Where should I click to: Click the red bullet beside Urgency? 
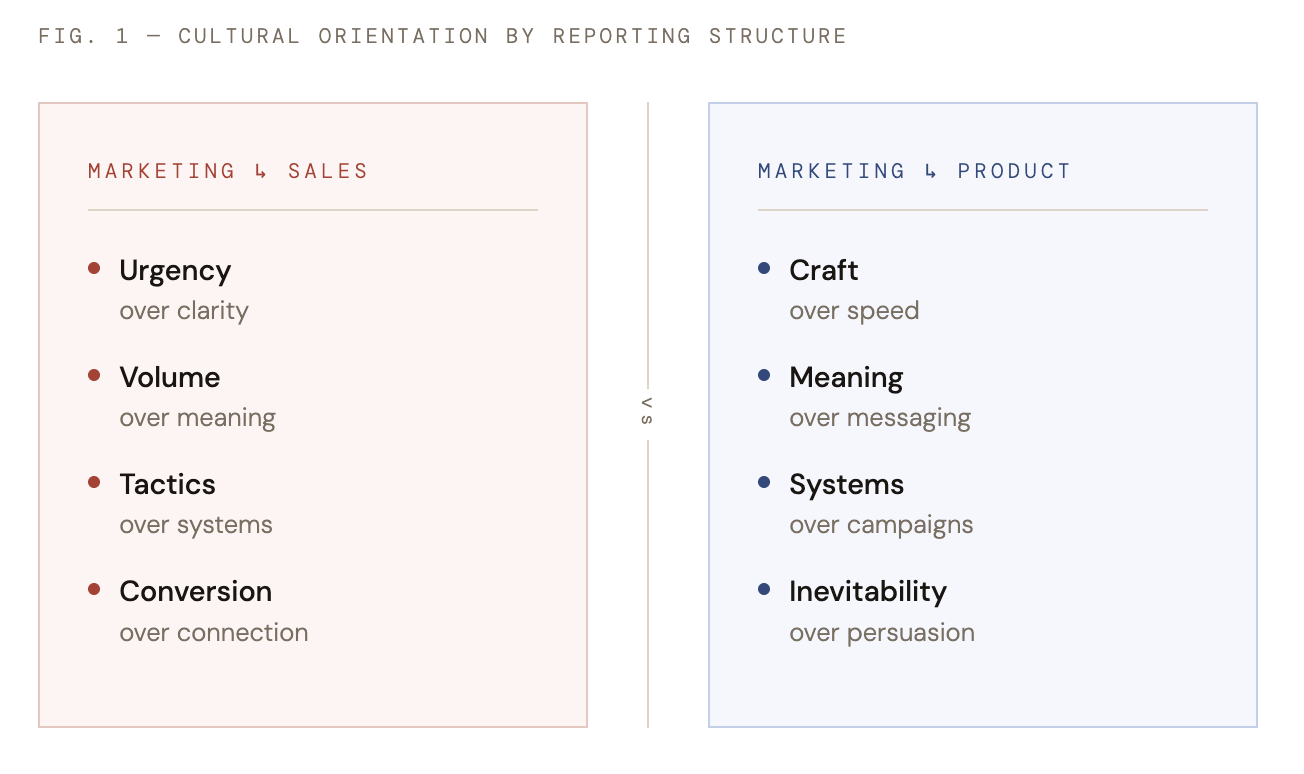tap(94, 268)
